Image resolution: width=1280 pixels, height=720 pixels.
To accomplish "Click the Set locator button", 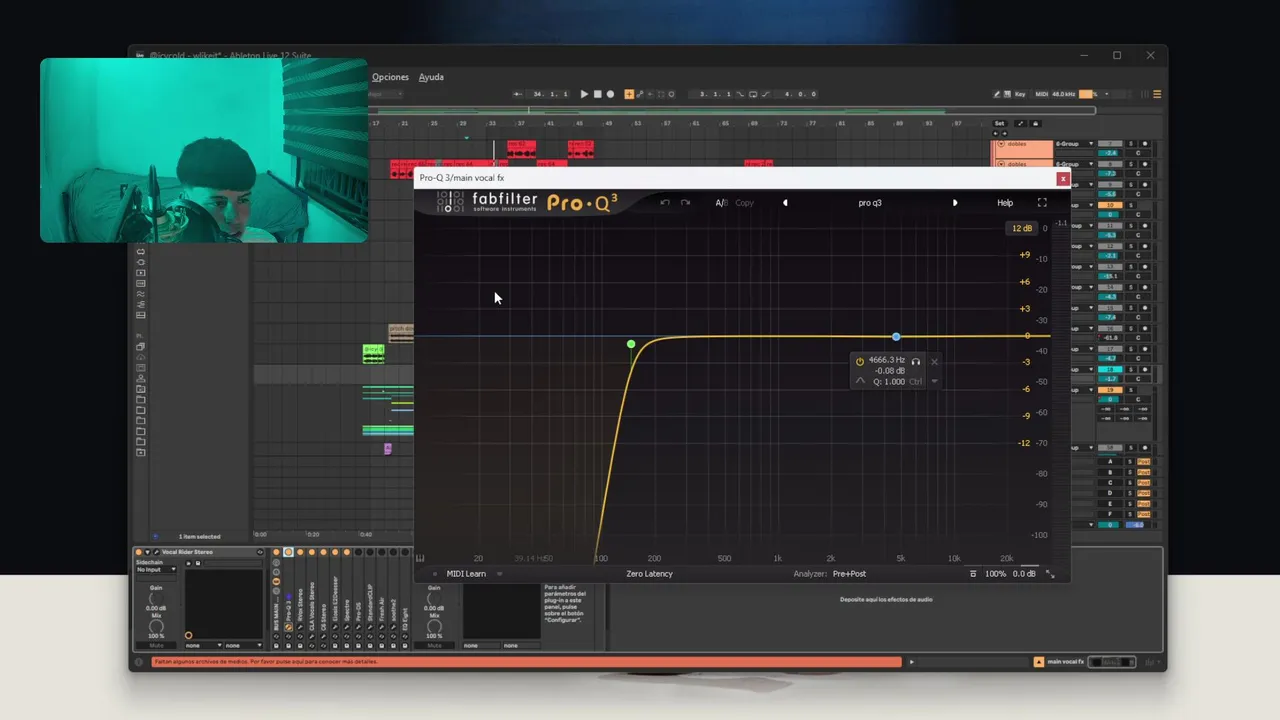I will coord(999,124).
